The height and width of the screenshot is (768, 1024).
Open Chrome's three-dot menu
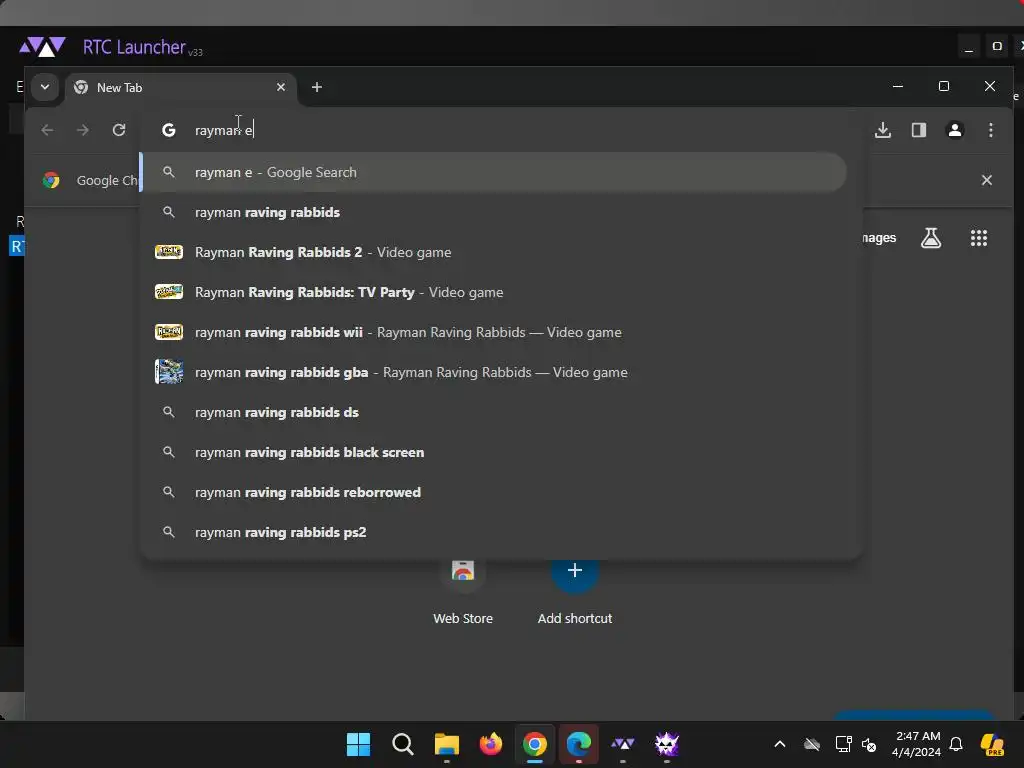point(991,130)
